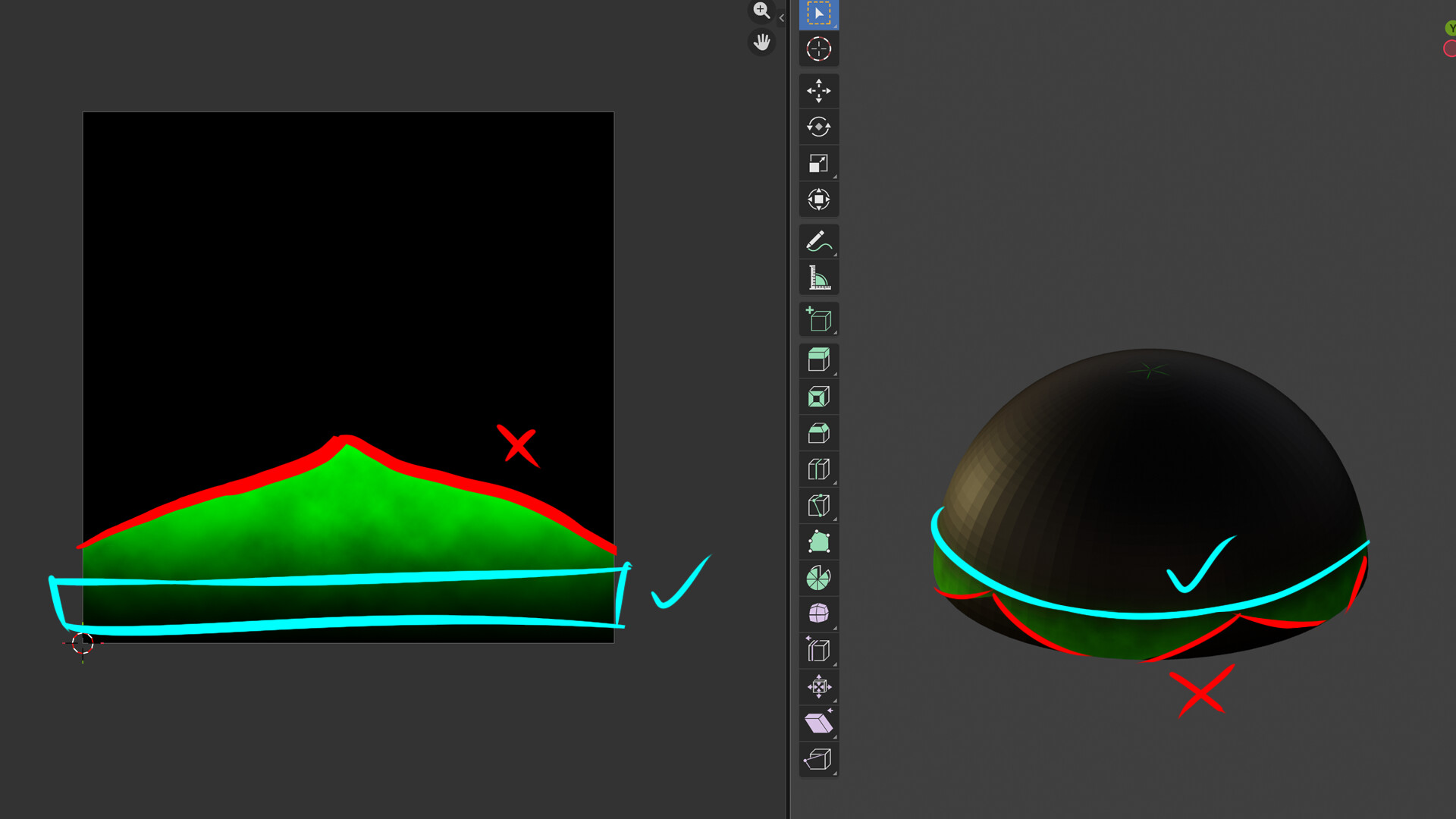Image resolution: width=1456 pixels, height=819 pixels.
Task: Activate the Inset Faces tool
Action: [x=818, y=397]
